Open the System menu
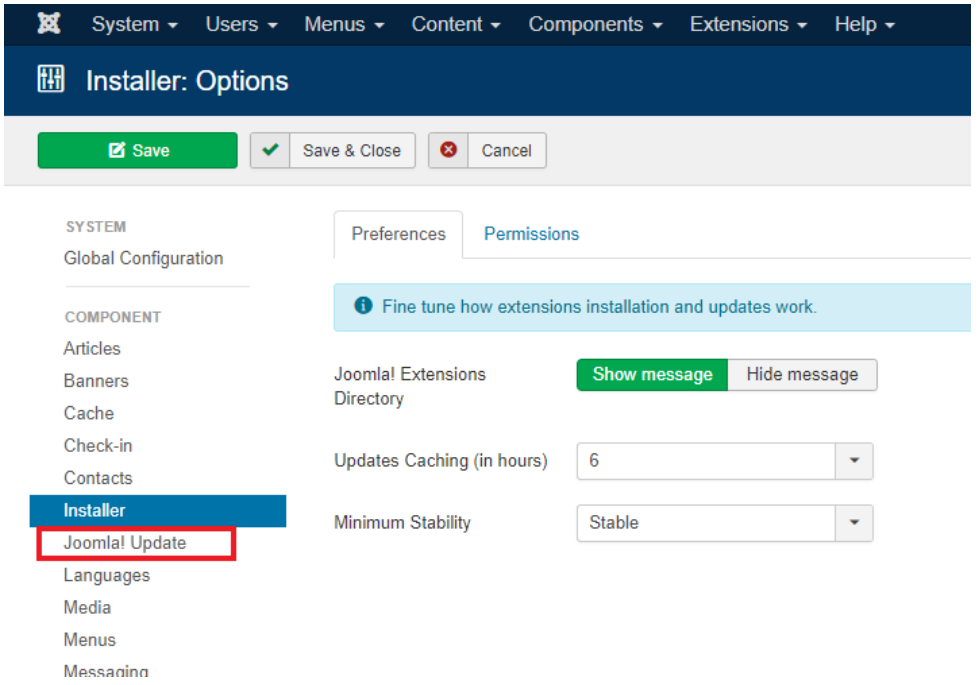Screen dimensions: 978x685 (134, 24)
